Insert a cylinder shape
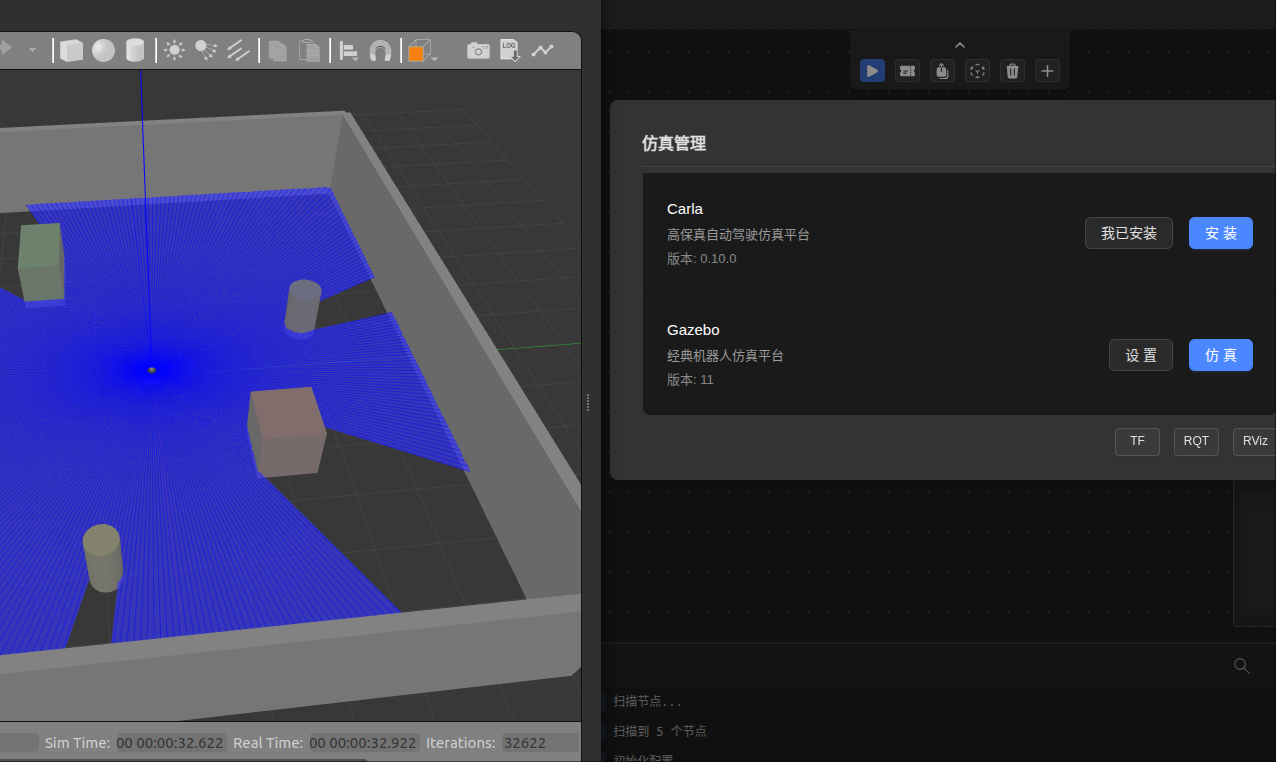1276x762 pixels. pos(135,50)
